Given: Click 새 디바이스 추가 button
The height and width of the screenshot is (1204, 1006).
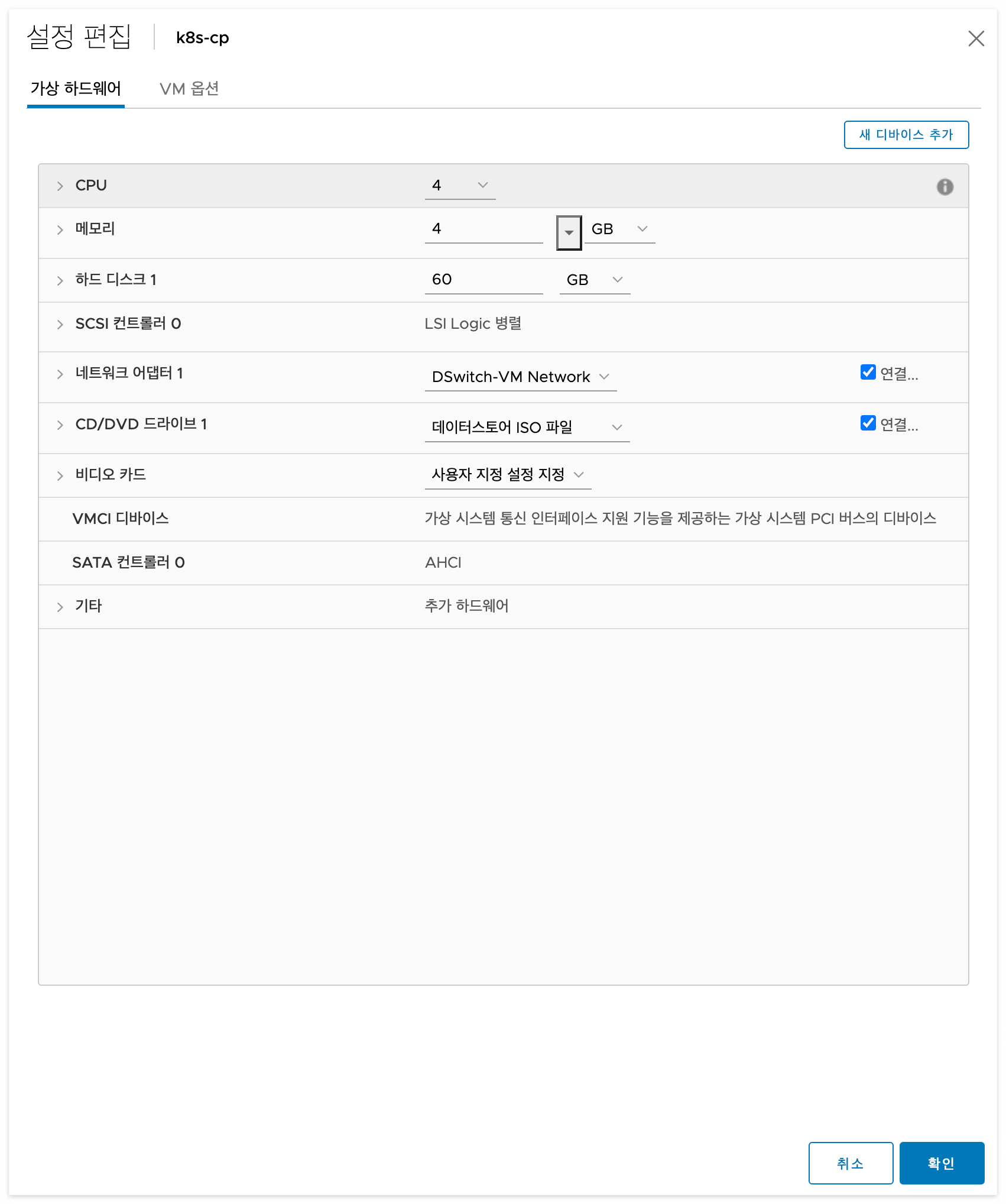Looking at the screenshot, I should click(906, 135).
